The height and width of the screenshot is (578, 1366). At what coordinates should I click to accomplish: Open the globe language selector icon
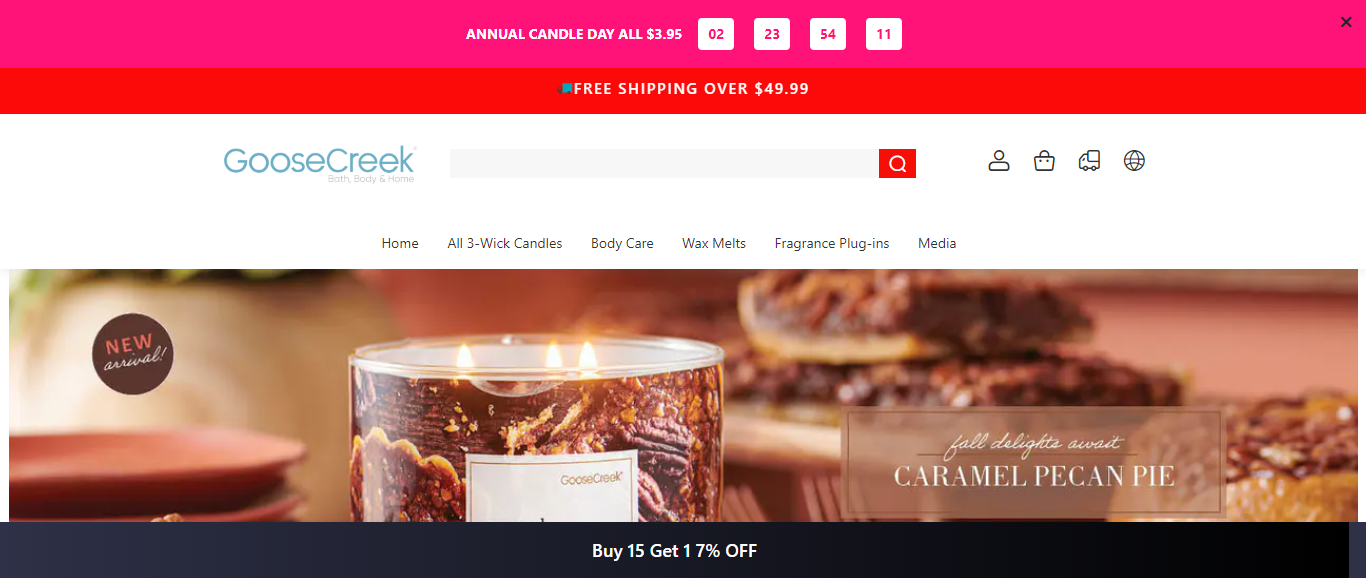click(1134, 161)
